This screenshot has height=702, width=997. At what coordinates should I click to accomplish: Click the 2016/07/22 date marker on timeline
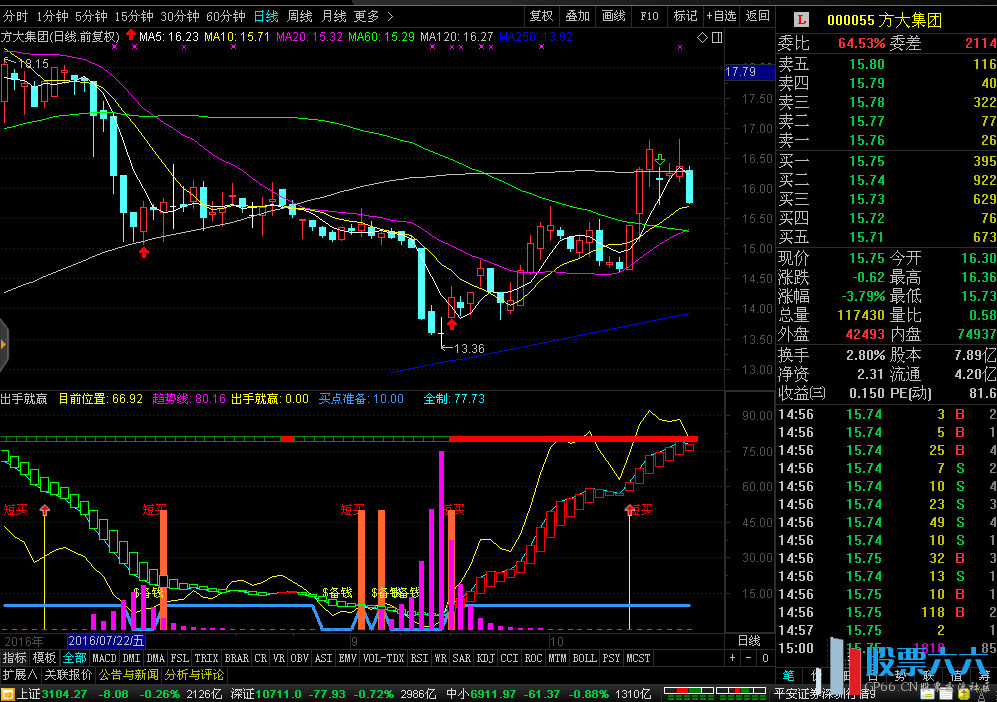coord(106,640)
